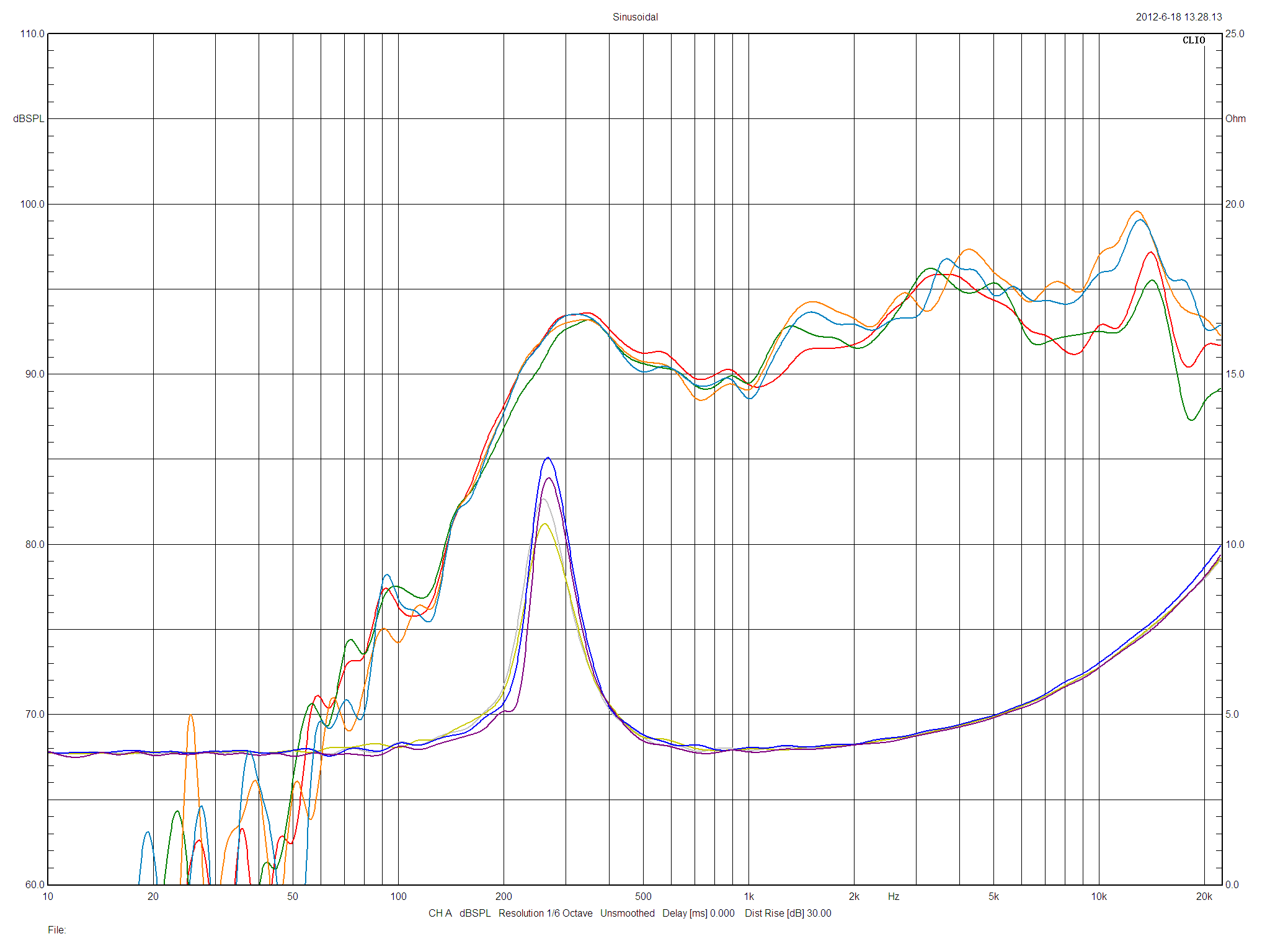Click the '10k' frequency axis label
1270x952 pixels.
tap(1099, 896)
